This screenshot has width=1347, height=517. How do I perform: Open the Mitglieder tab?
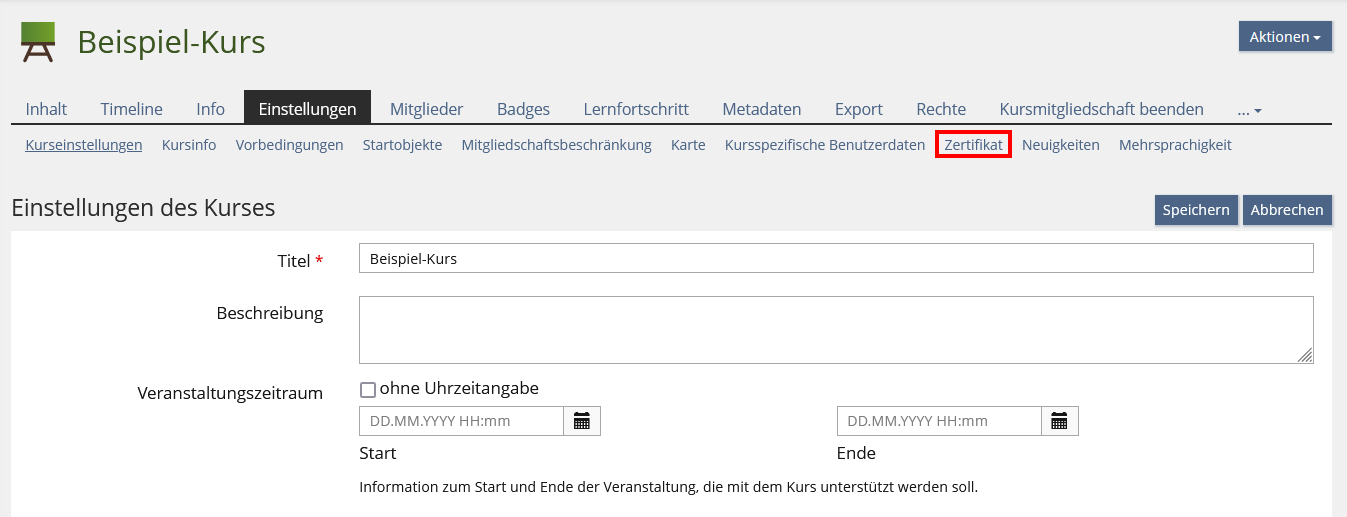click(426, 109)
